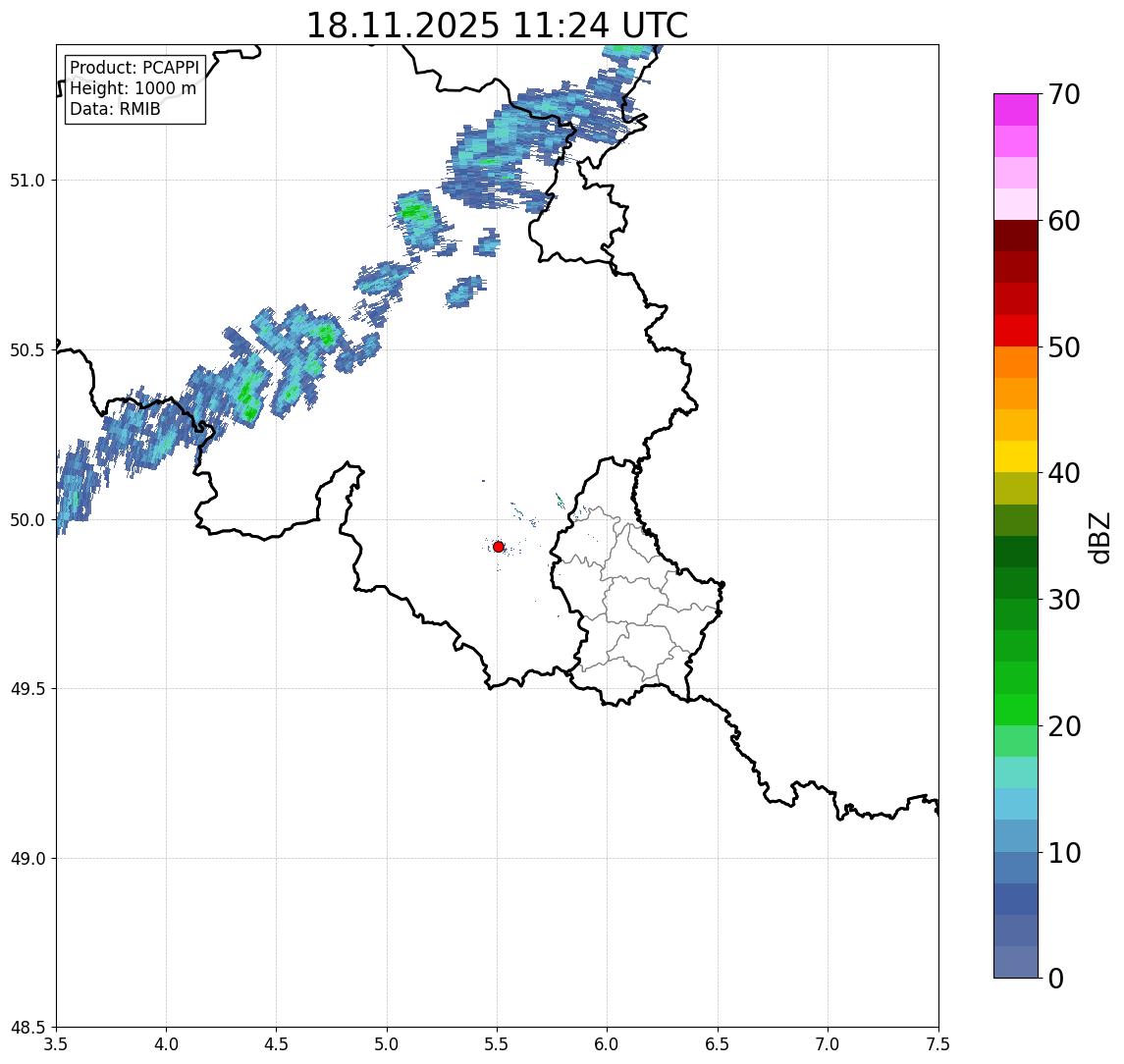This screenshot has width=1124, height=1064.
Task: Click the longitude tick label 5.0
Action: pyautogui.click(x=387, y=1044)
